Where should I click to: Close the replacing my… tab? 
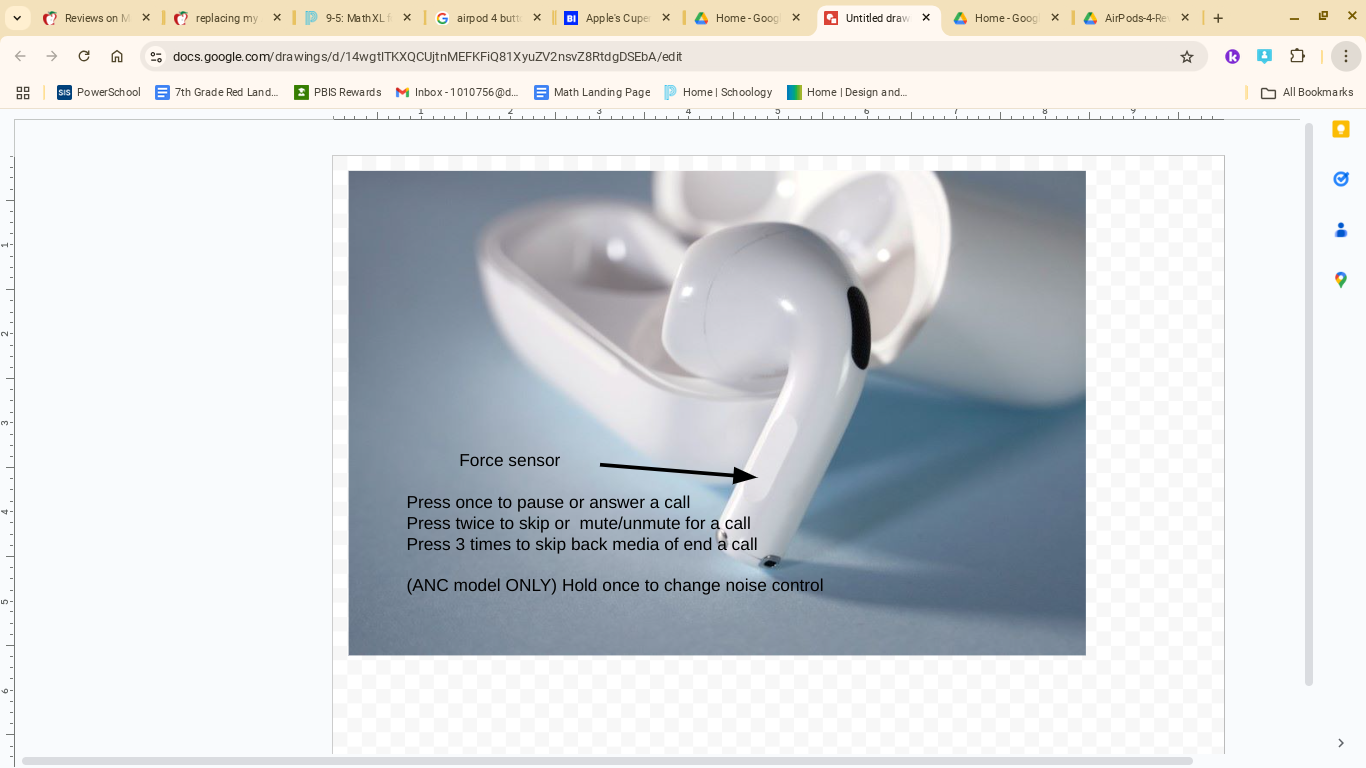click(277, 18)
